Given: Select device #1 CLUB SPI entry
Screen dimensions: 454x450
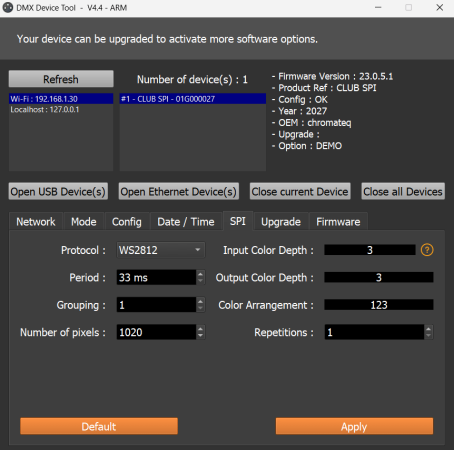Looking at the screenshot, I should click(193, 99).
